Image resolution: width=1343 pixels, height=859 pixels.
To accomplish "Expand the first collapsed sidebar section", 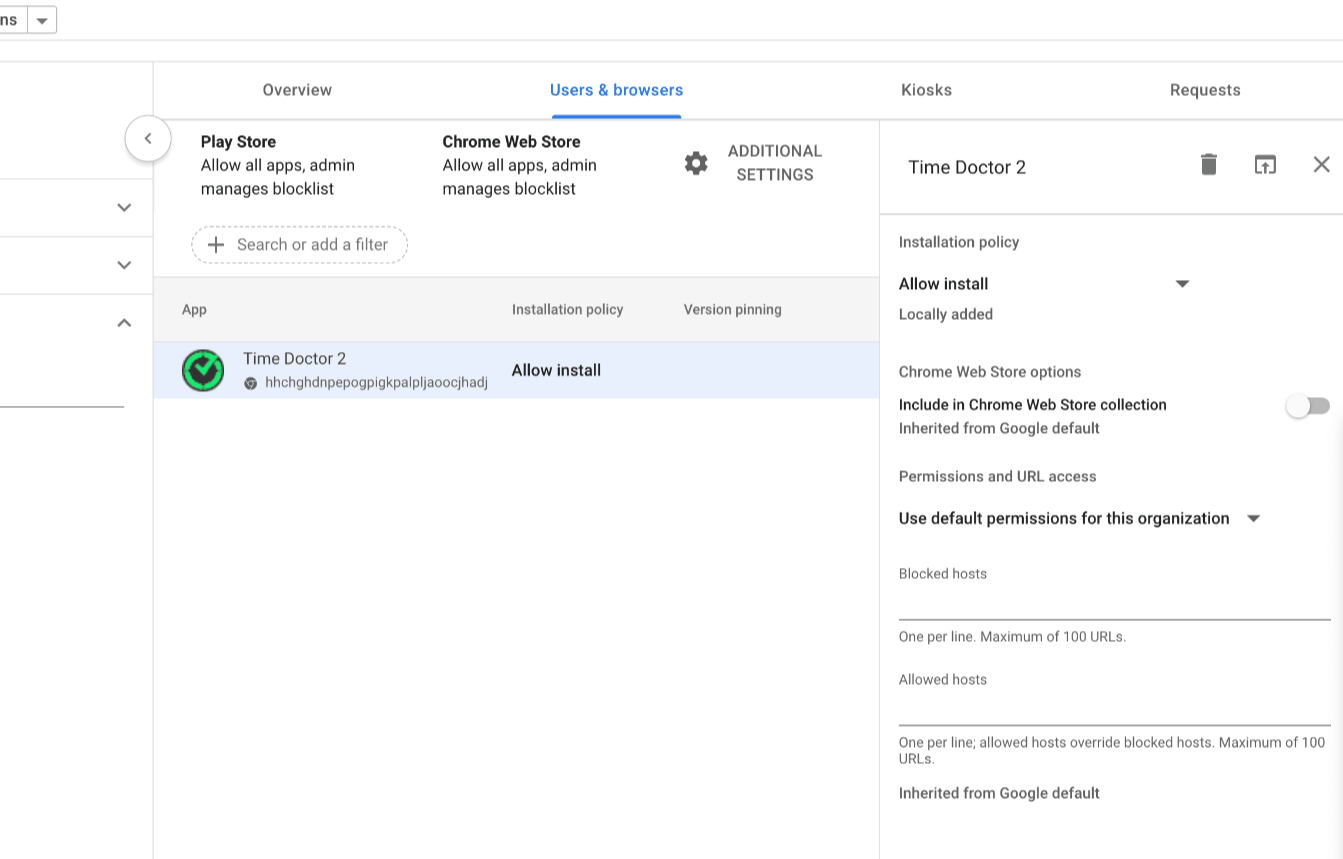I will 124,208.
